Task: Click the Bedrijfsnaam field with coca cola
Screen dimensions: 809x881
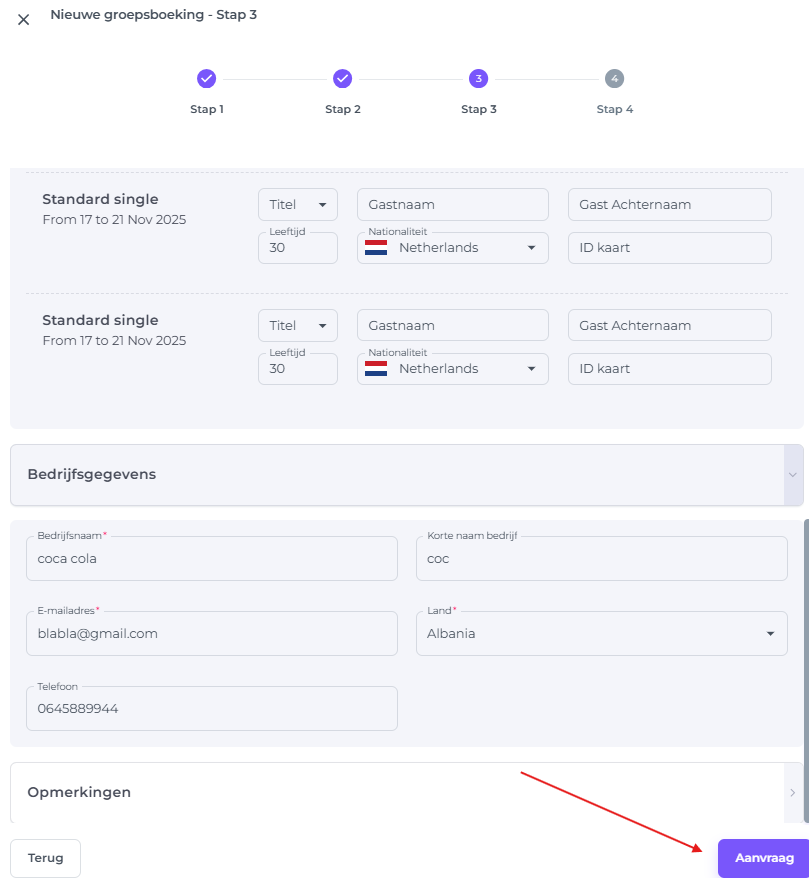Action: [x=211, y=559]
